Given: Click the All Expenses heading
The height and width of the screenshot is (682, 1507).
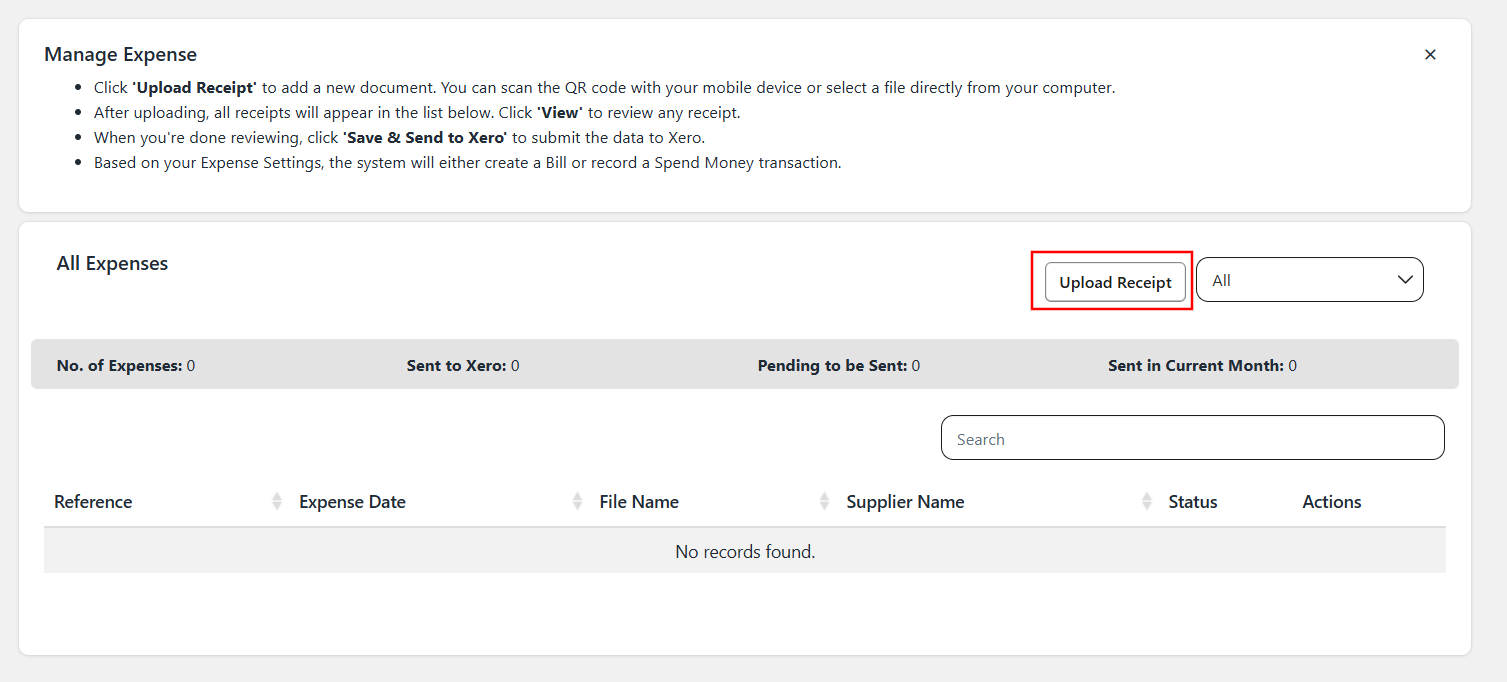Looking at the screenshot, I should tap(112, 264).
